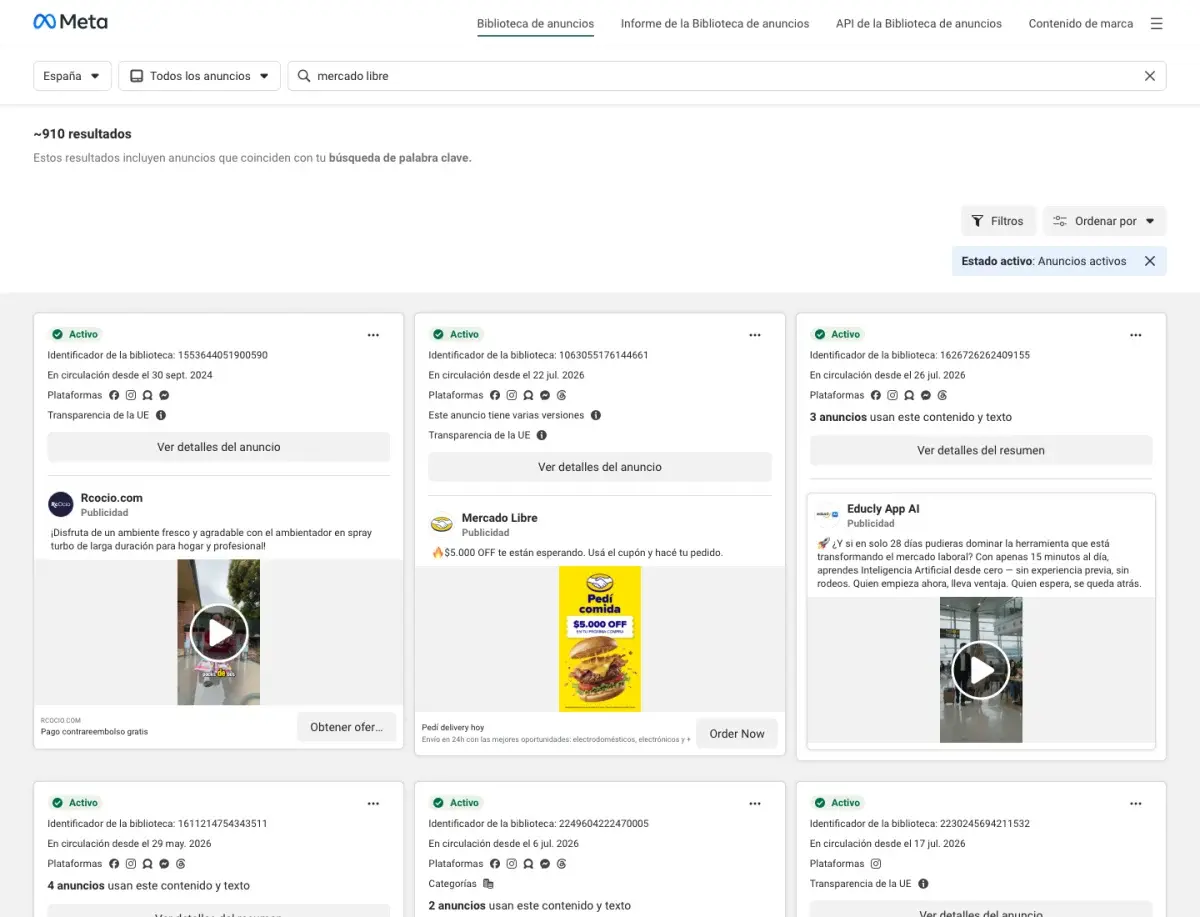This screenshot has width=1200, height=917.
Task: Go to the 'Contenido de marca' tab
Action: pos(1081,23)
